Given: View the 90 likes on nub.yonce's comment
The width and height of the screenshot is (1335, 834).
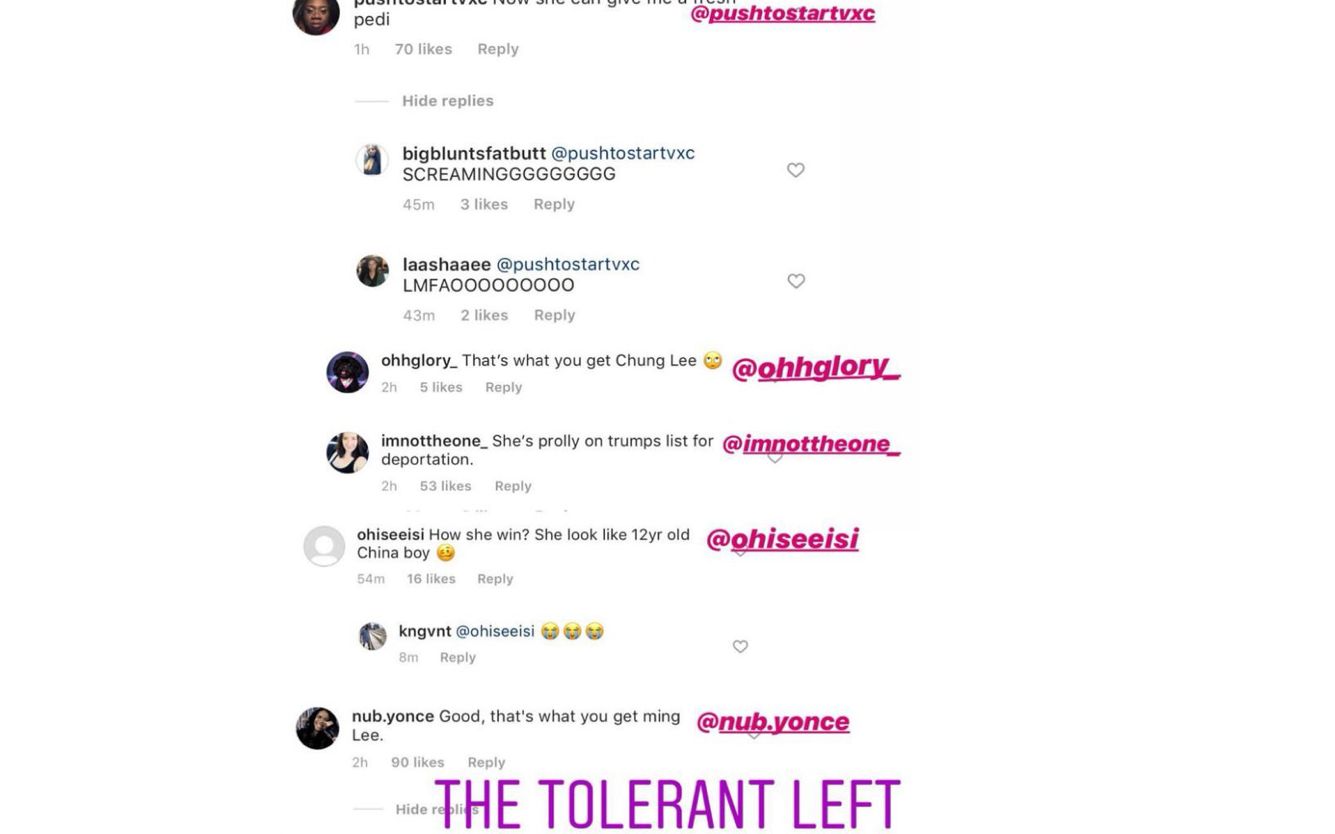Looking at the screenshot, I should click(x=417, y=762).
